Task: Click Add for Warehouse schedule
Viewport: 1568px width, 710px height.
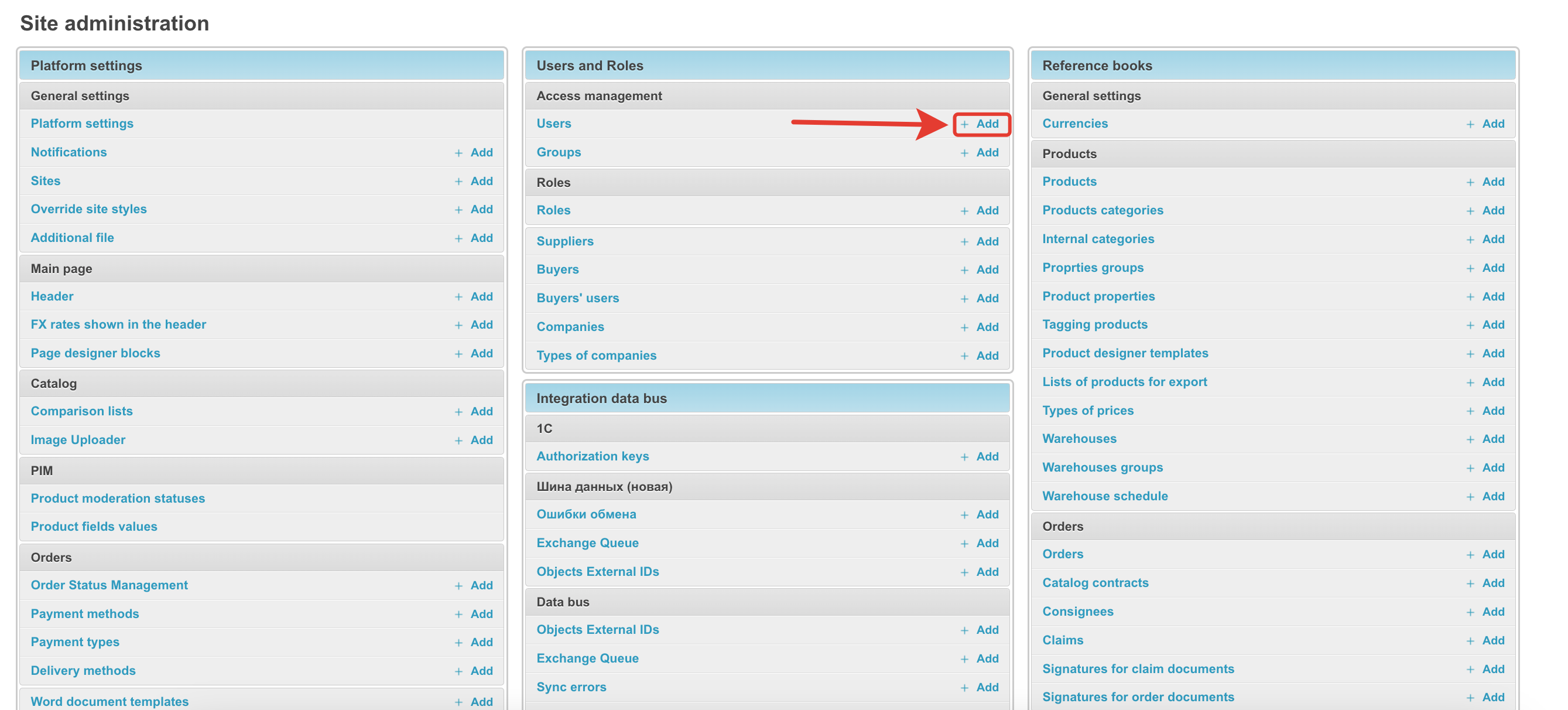Action: 1493,496
